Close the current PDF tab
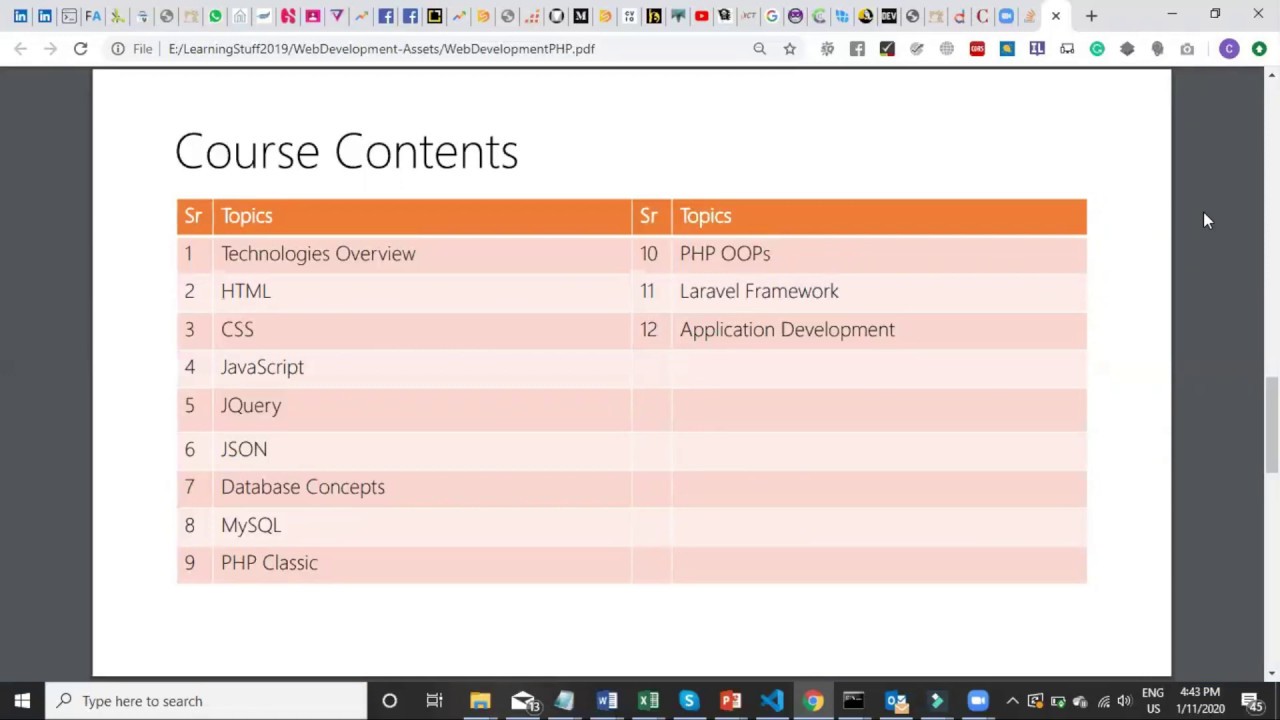Screen dimensions: 1280x720 (1055, 16)
